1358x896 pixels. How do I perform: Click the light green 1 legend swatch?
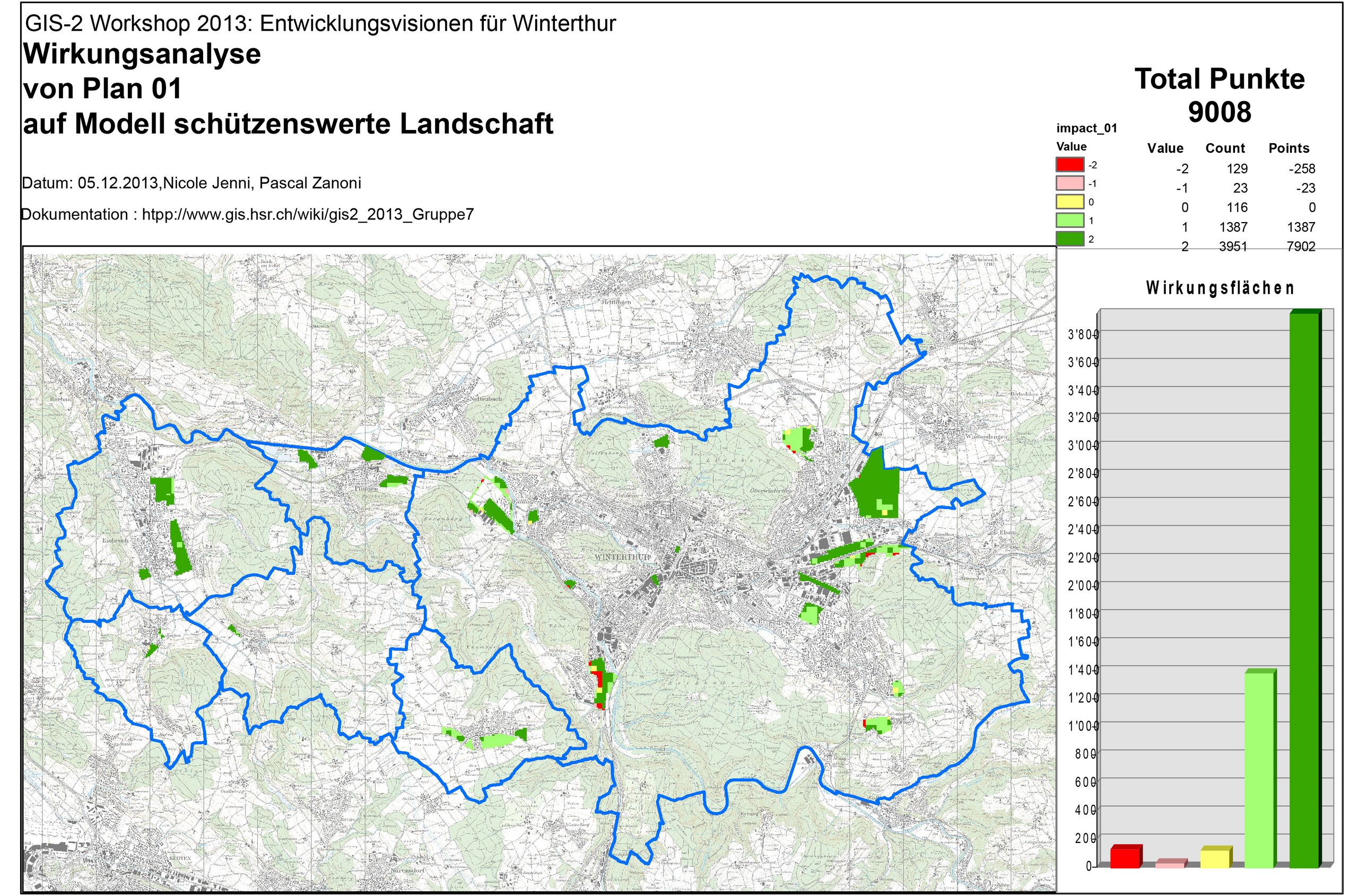pyautogui.click(x=1069, y=220)
